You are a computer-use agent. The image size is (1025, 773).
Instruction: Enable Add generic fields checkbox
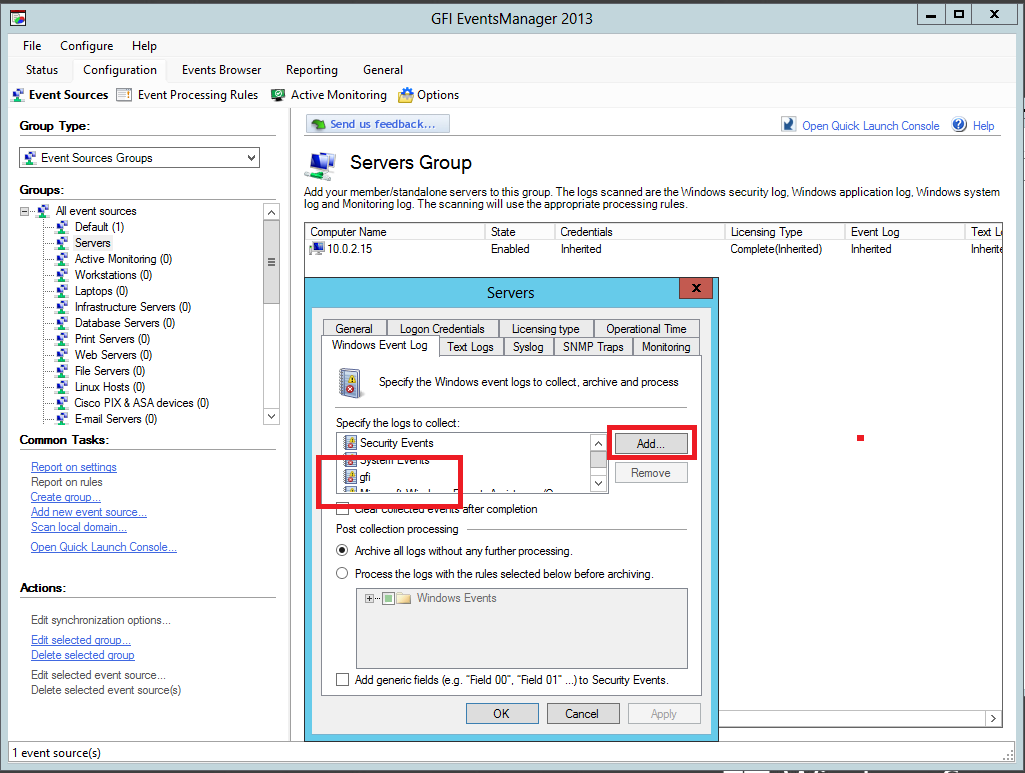[343, 680]
